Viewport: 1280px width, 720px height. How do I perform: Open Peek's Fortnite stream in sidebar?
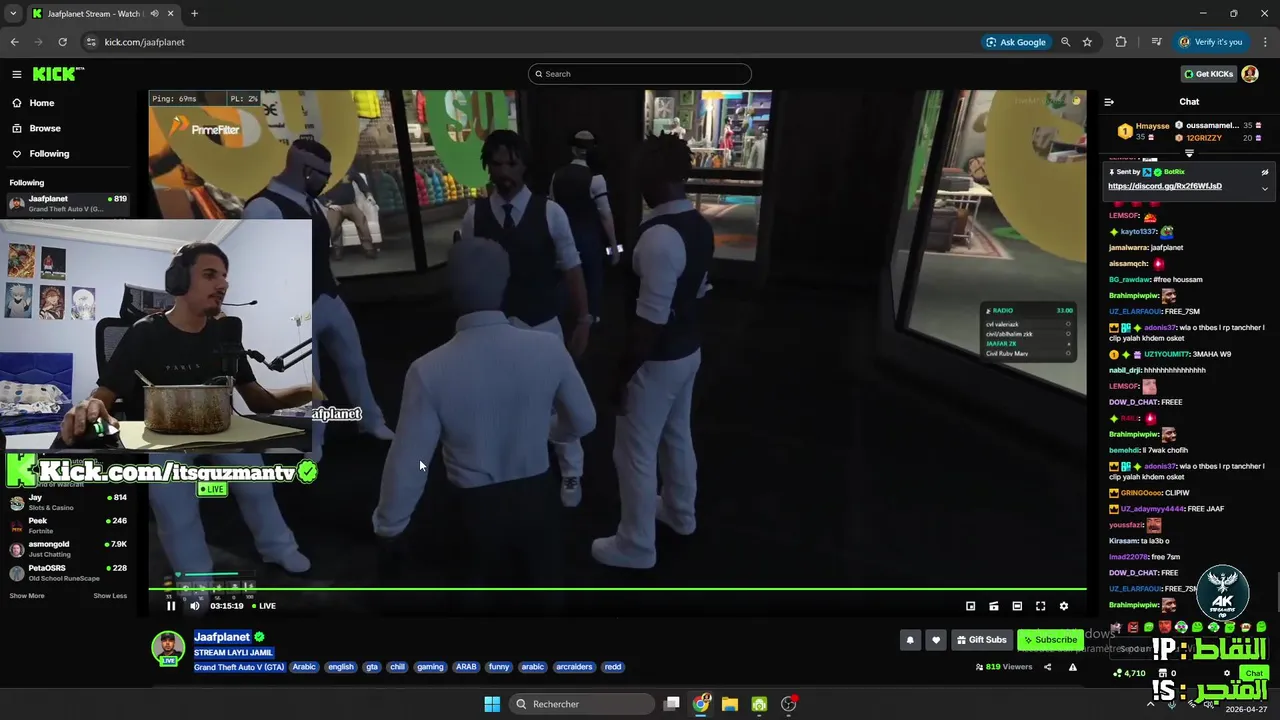click(68, 525)
